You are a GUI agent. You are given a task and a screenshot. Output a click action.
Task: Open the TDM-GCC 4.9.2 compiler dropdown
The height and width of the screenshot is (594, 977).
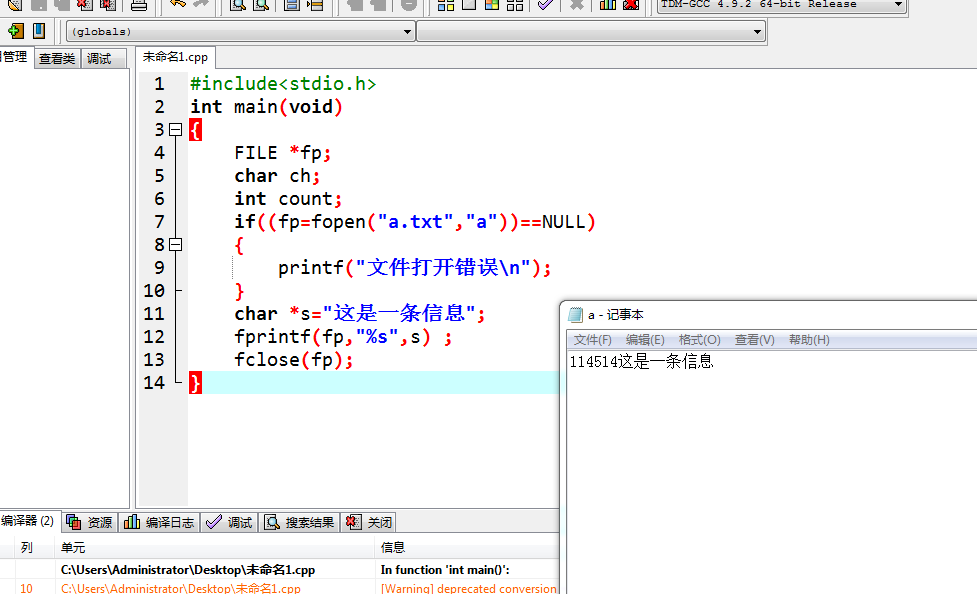click(x=782, y=4)
